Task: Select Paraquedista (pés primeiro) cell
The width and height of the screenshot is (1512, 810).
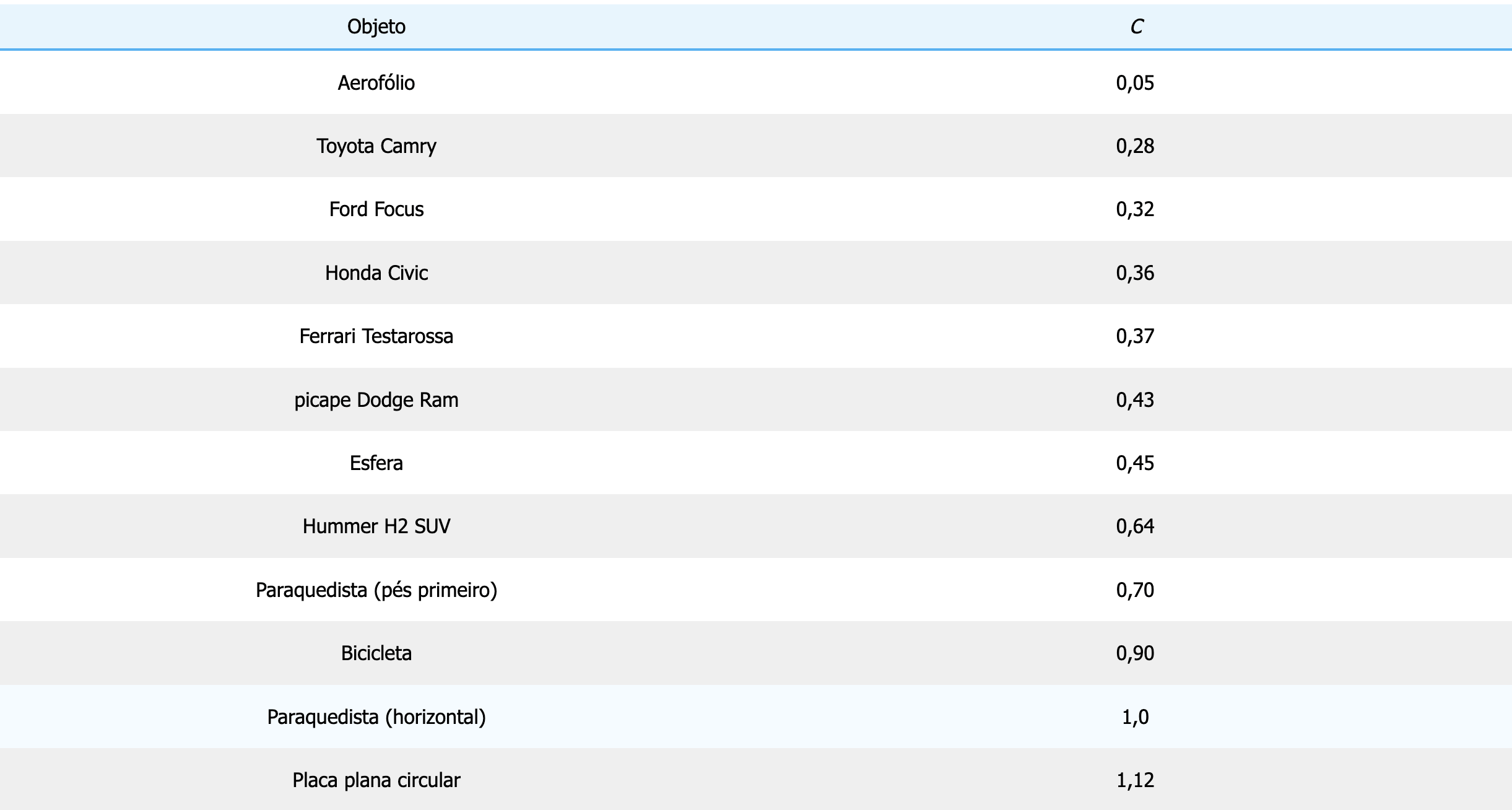Action: (376, 590)
